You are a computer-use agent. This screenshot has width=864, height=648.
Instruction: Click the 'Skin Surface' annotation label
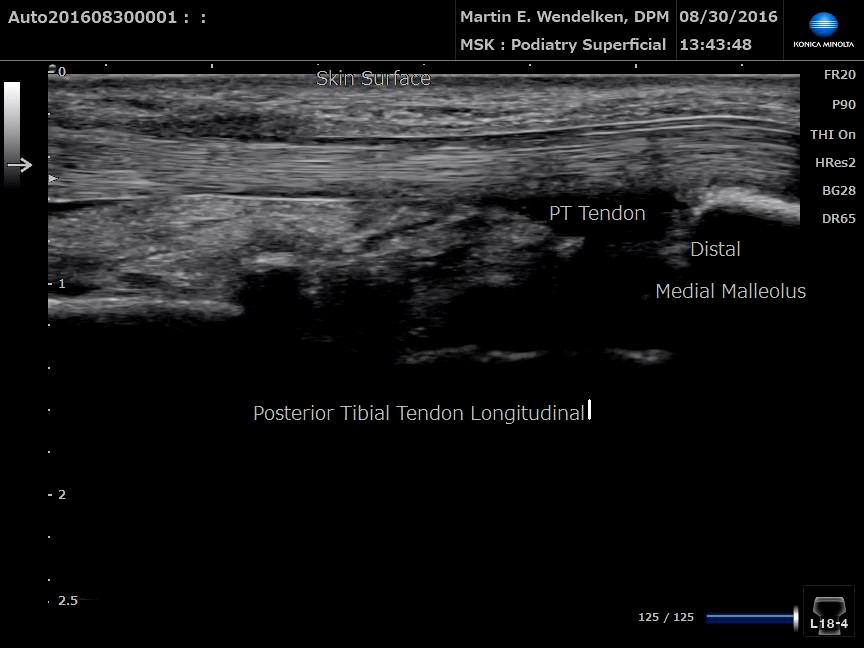coord(373,78)
